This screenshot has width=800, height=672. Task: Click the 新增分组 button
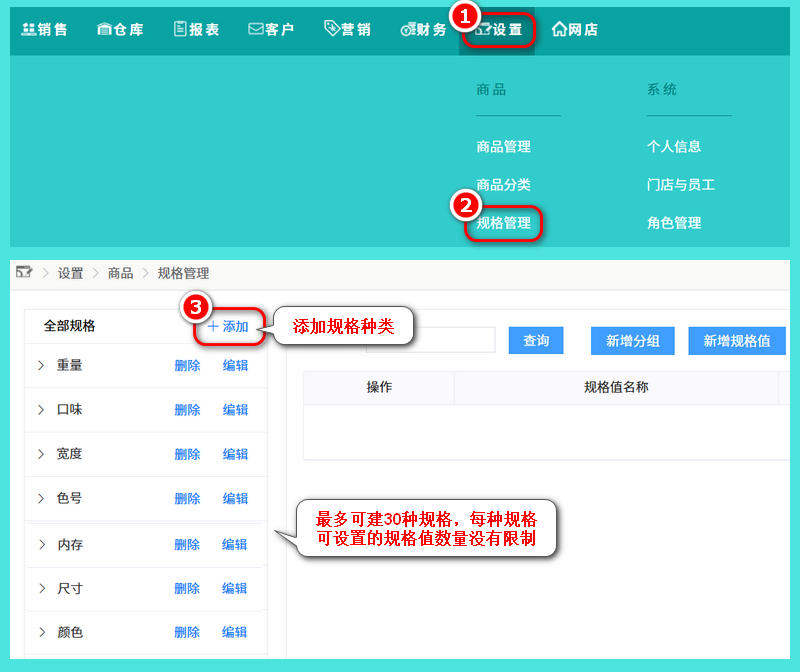tap(632, 341)
